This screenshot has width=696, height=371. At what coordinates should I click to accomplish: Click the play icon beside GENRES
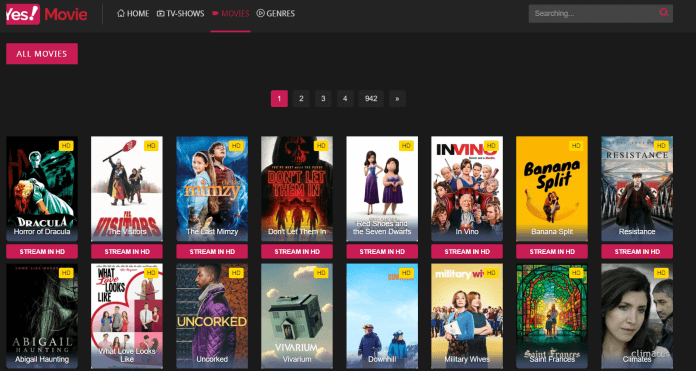click(x=261, y=13)
